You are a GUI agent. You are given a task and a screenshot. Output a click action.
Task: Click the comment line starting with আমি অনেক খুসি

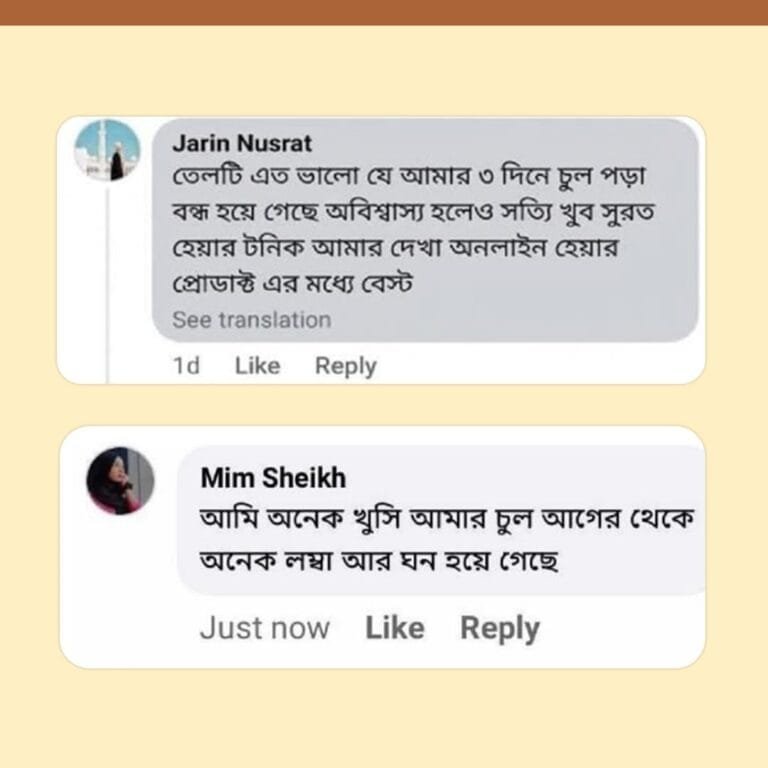(x=447, y=520)
